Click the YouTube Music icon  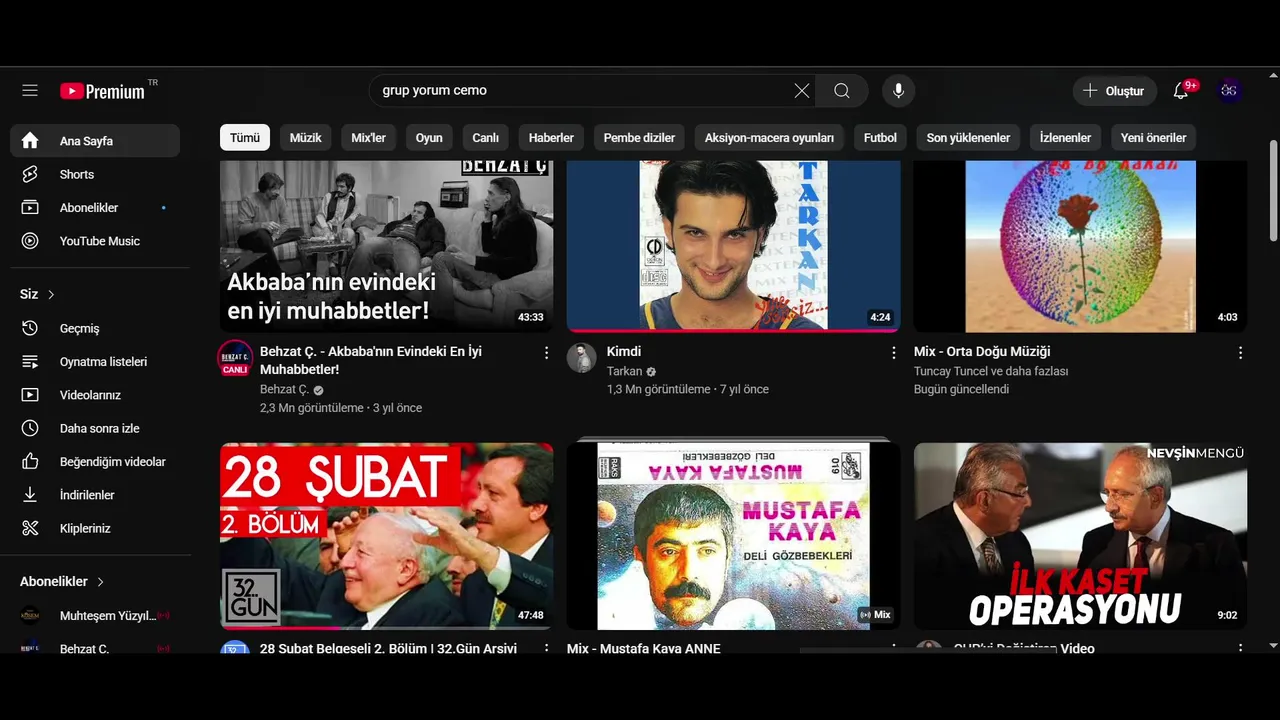(x=30, y=241)
